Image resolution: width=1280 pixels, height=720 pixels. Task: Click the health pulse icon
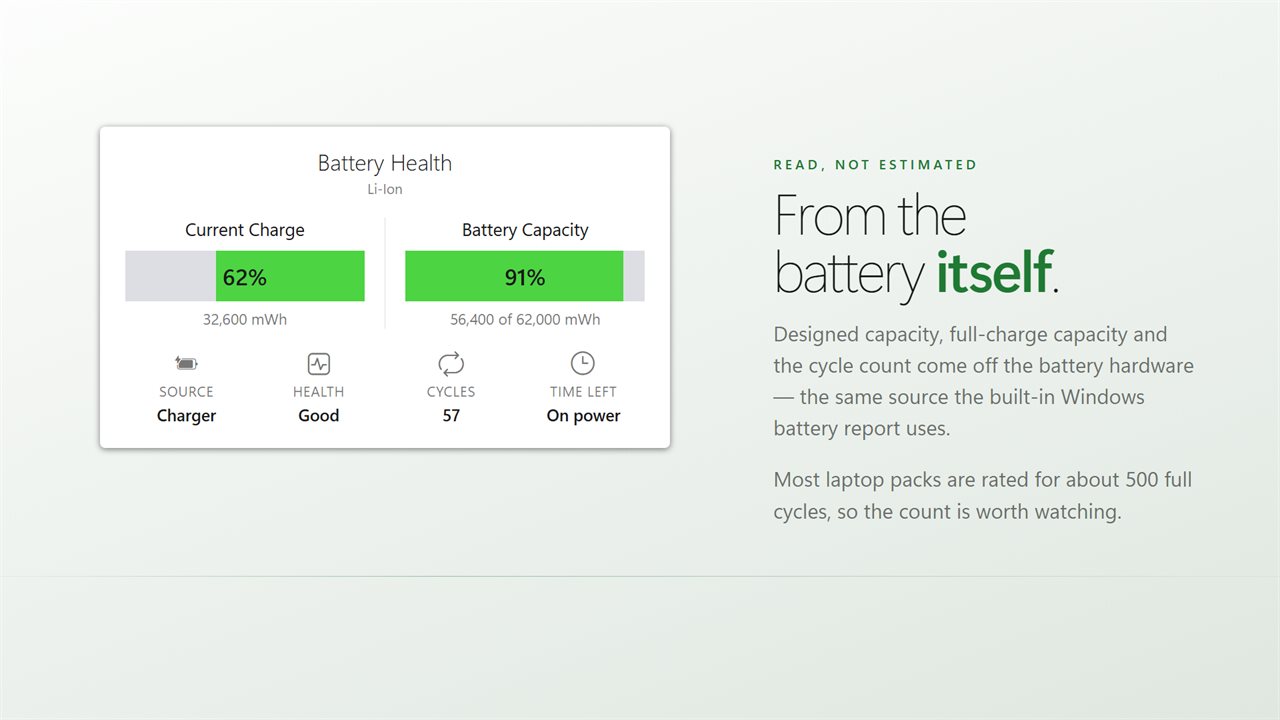[x=319, y=364]
